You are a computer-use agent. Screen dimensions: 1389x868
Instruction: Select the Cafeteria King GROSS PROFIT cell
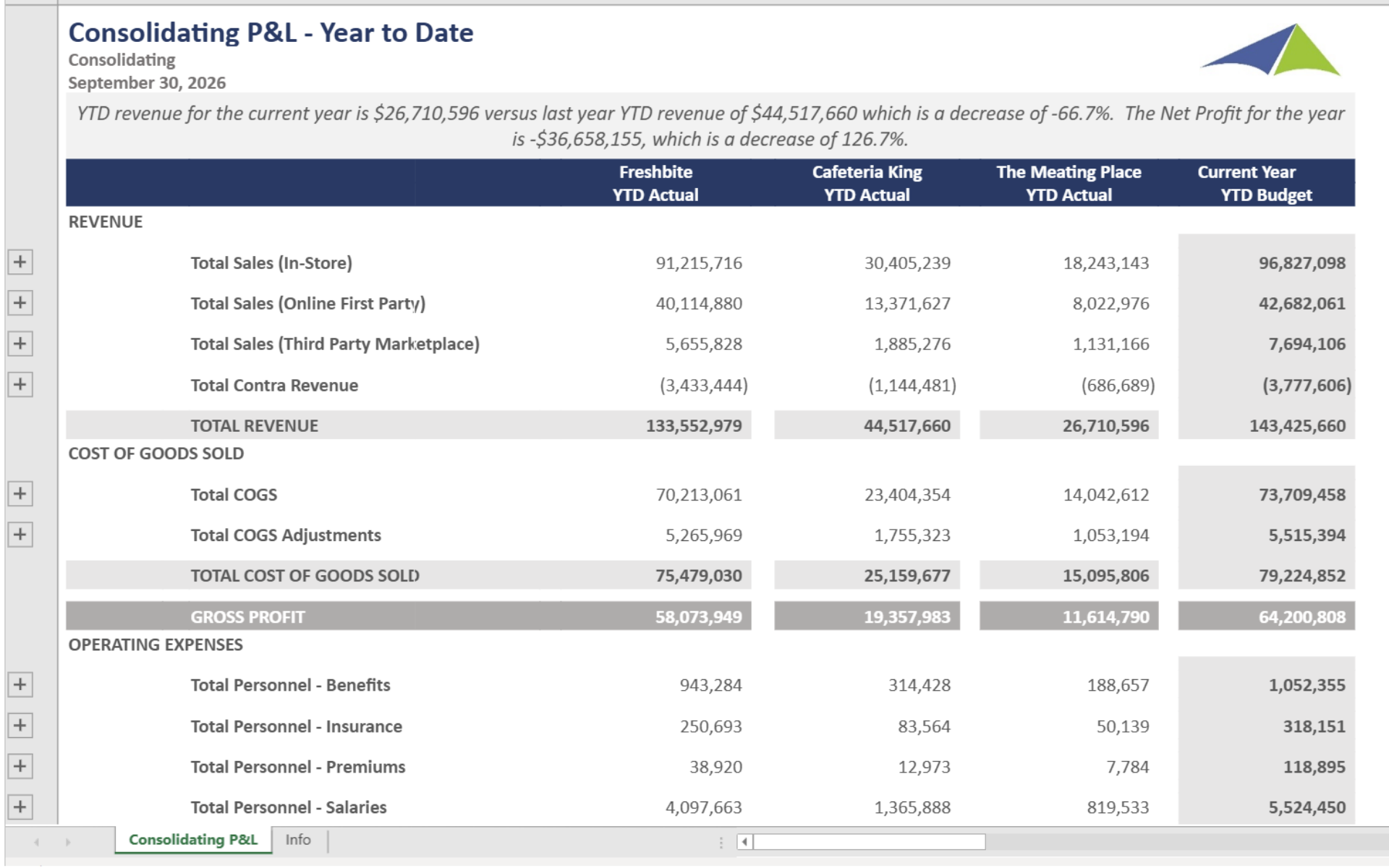[906, 617]
